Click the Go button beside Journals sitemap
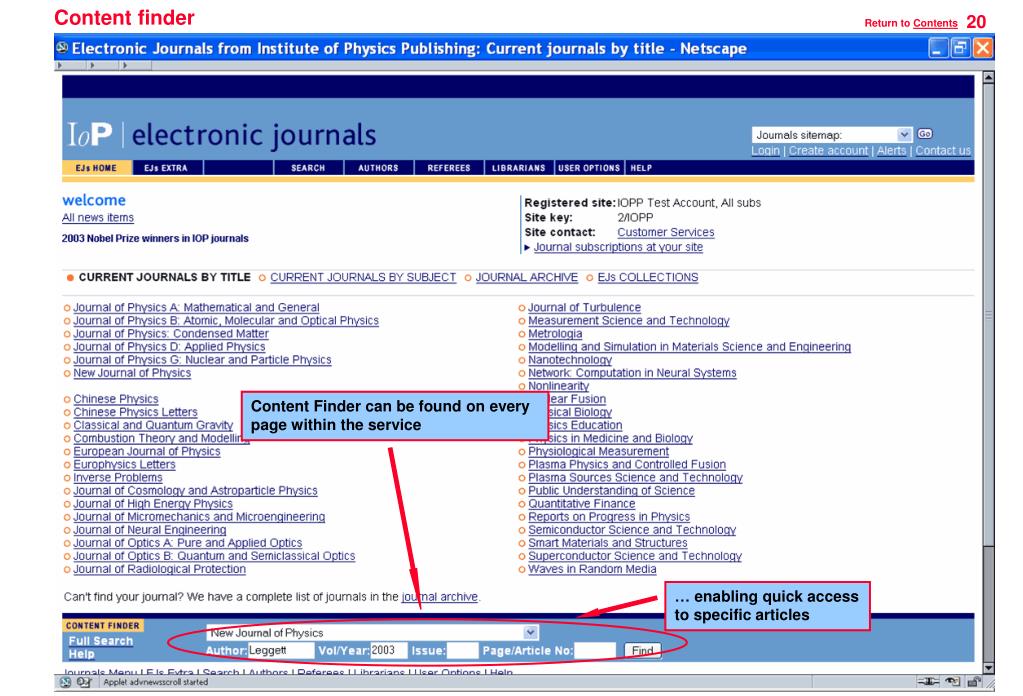 [924, 134]
